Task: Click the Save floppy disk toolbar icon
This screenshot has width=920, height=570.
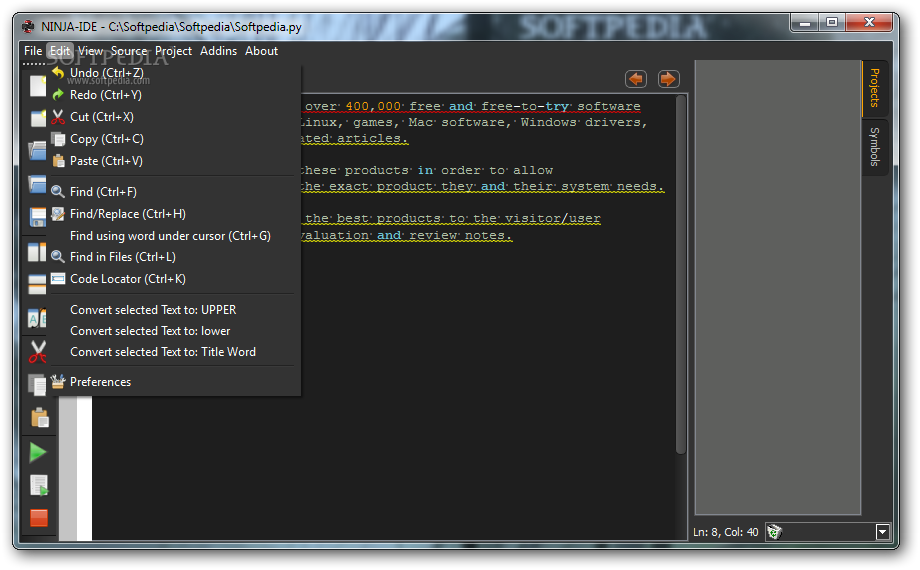Action: coord(38,217)
